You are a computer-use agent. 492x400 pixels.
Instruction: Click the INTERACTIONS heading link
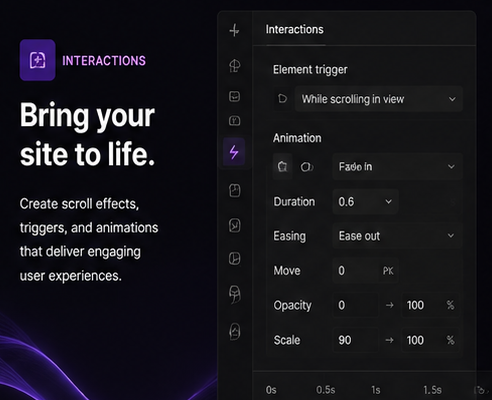(x=104, y=61)
